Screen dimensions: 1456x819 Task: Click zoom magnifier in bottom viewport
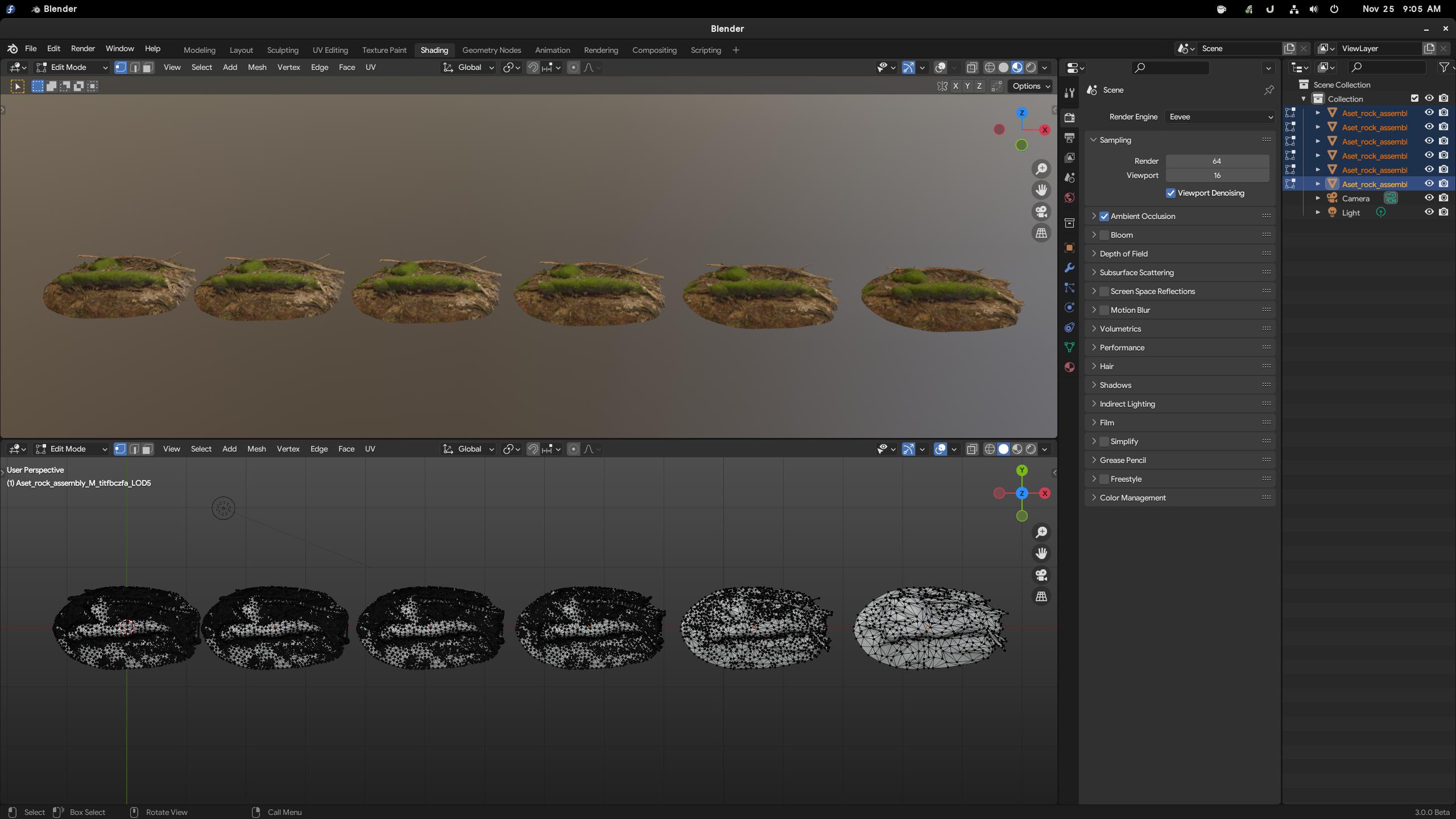coord(1041,532)
